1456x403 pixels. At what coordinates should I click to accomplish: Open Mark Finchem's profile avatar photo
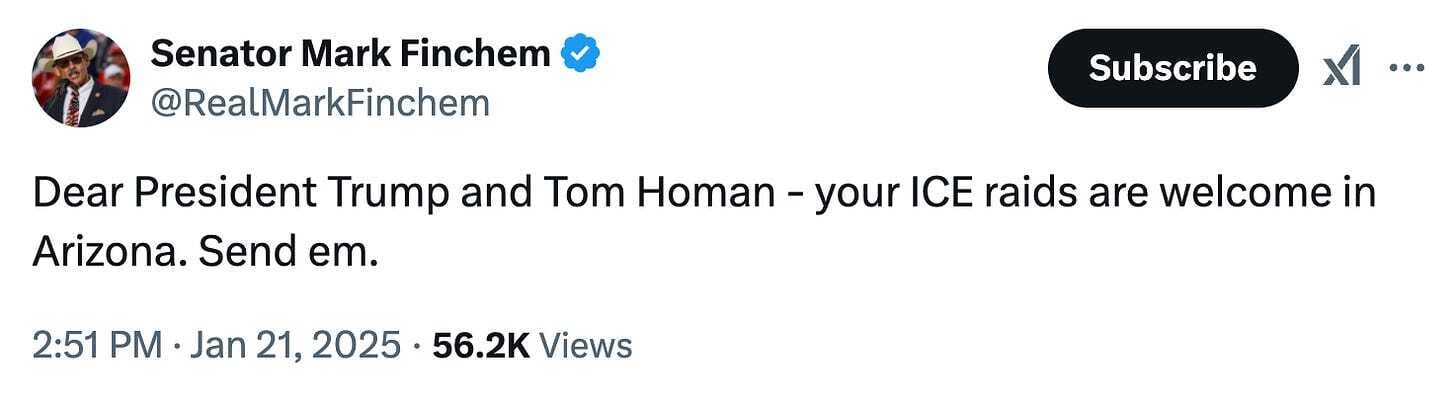click(81, 77)
